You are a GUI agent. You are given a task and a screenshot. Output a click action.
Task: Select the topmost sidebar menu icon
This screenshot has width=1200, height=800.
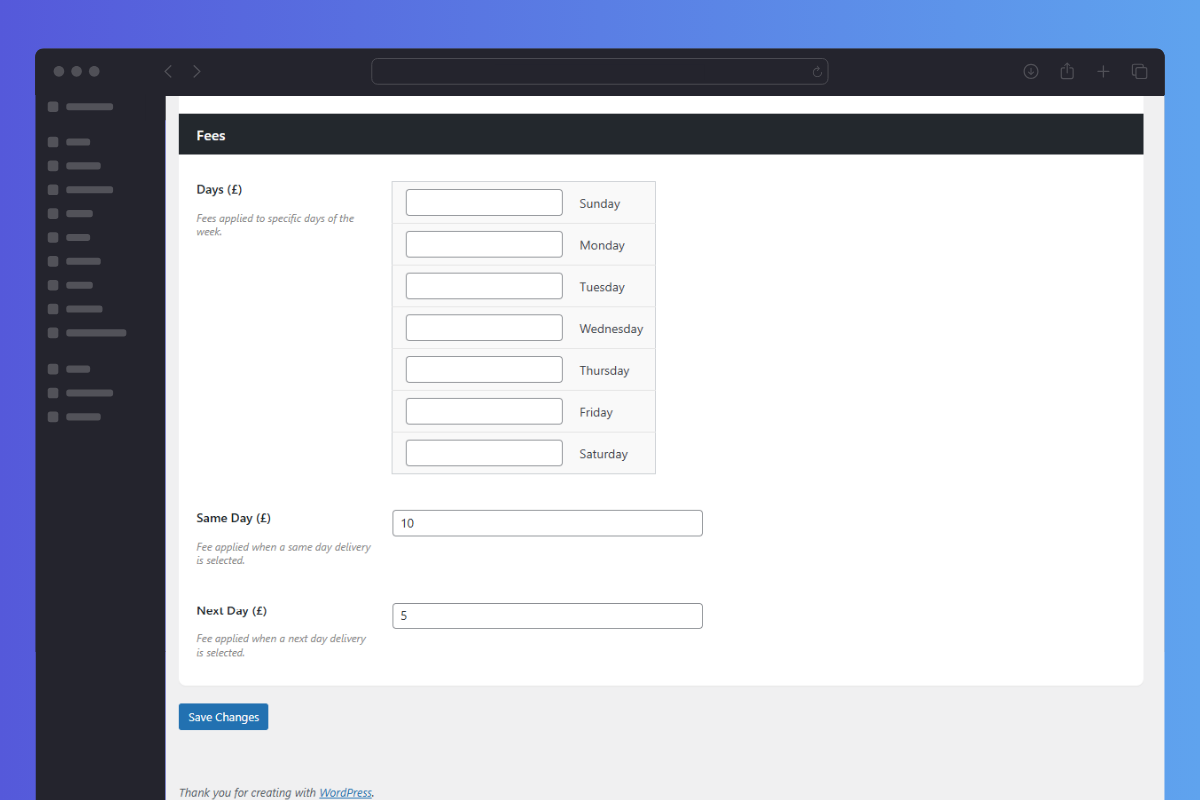point(52,106)
